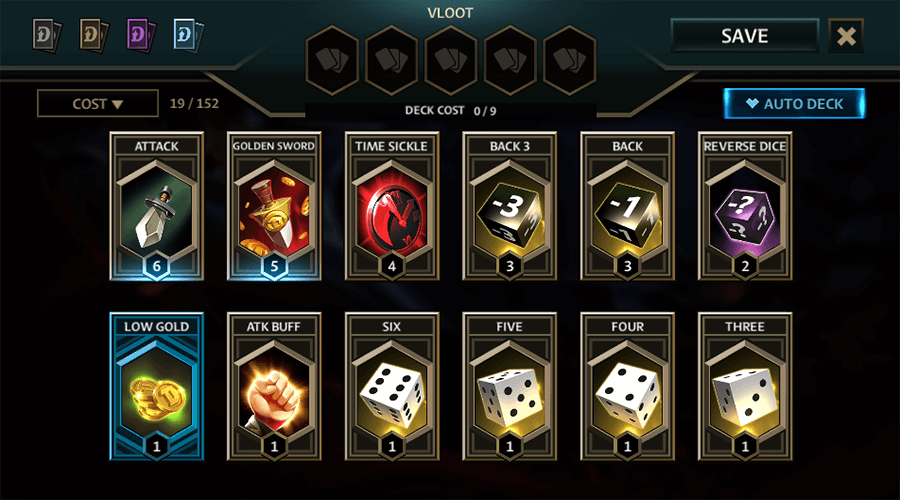Select the purple deck filter icon
900x500 pixels.
coord(141,36)
